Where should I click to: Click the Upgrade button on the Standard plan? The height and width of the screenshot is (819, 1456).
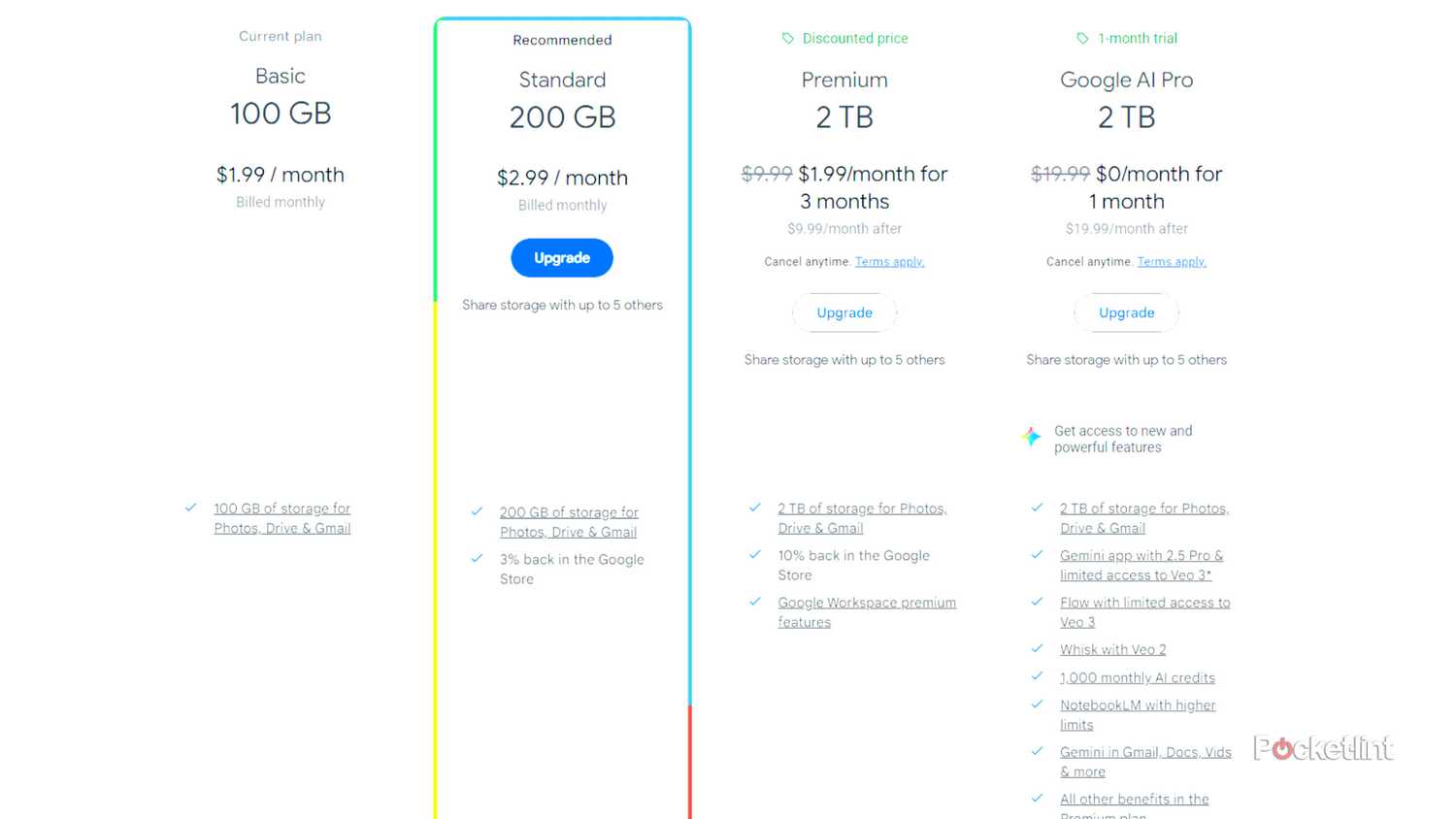coord(562,257)
